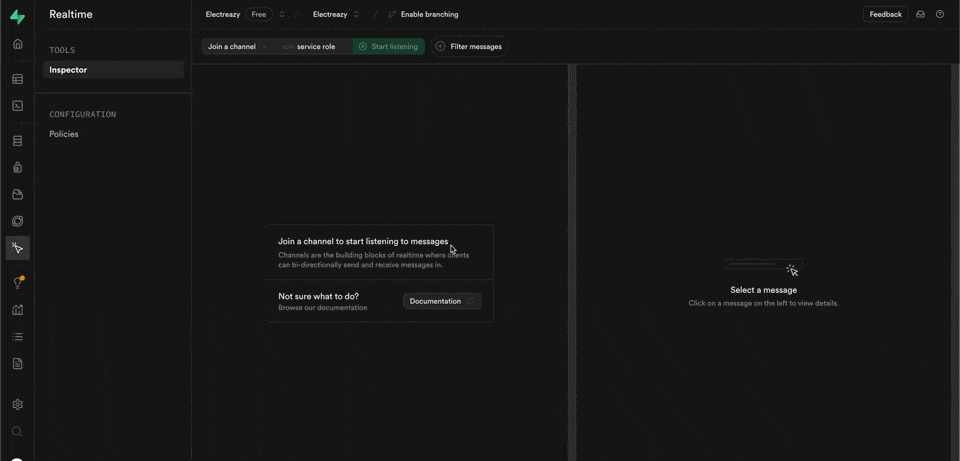Open the Documentation button
960x461 pixels.
(x=442, y=301)
